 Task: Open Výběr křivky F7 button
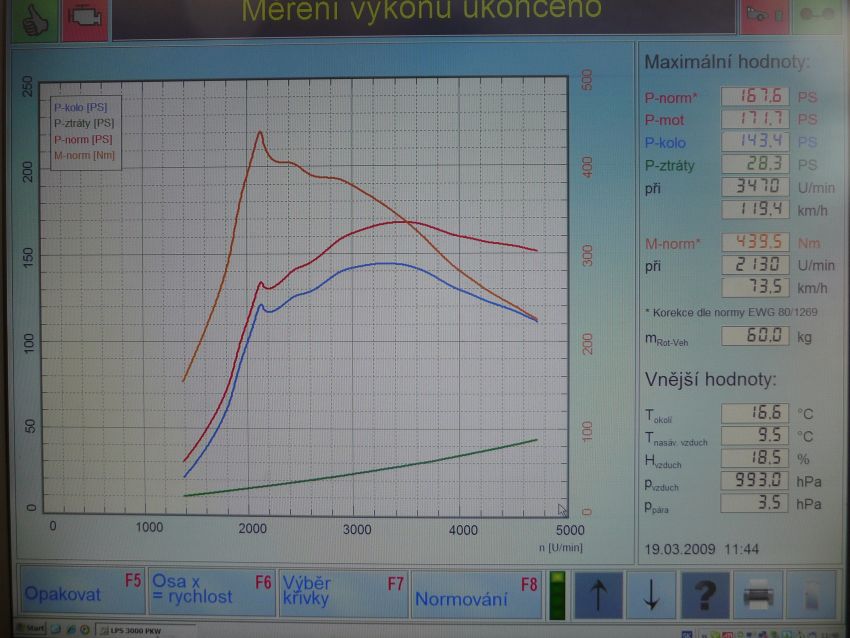(343, 593)
